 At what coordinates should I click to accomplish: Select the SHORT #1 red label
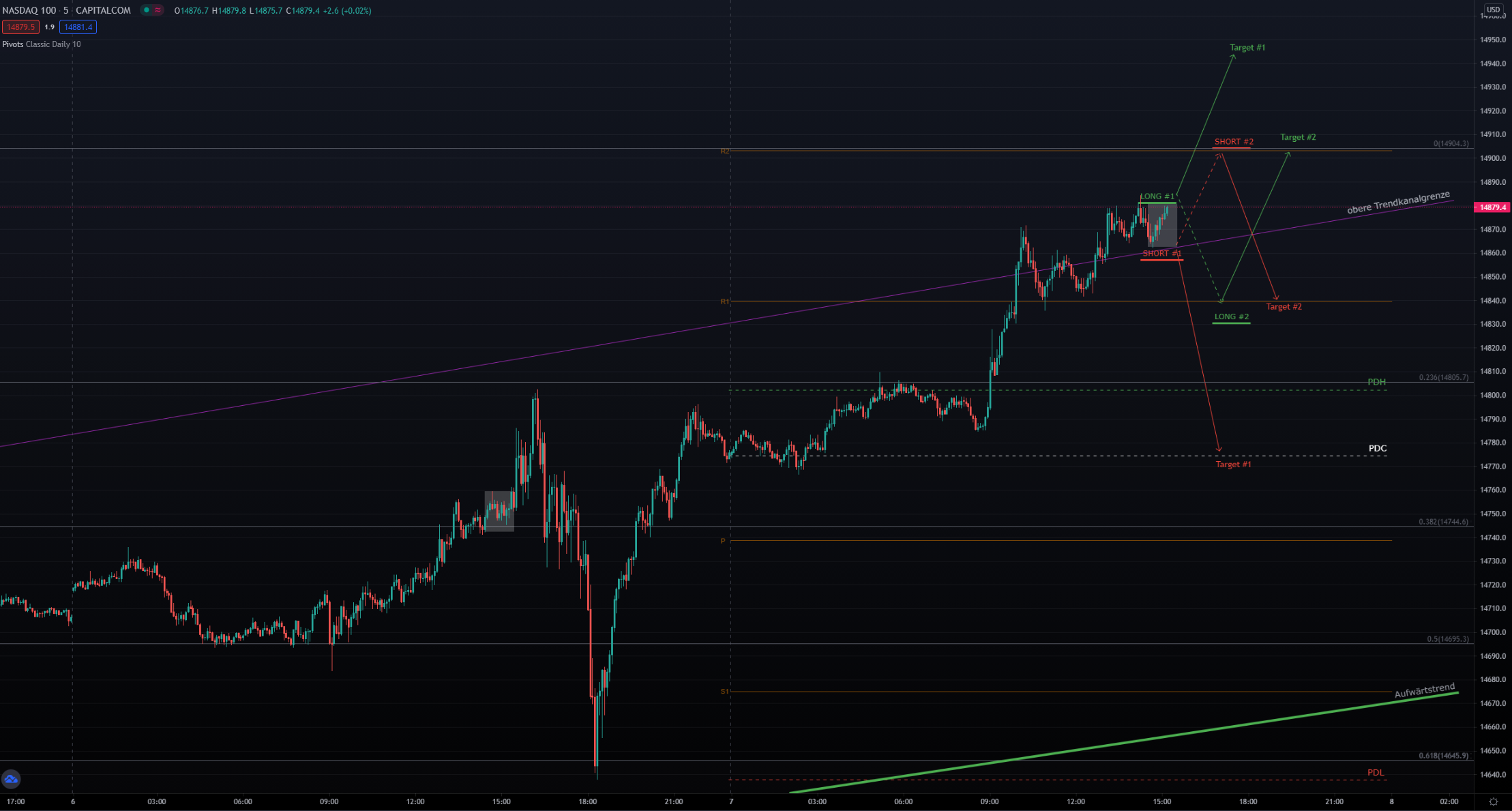tap(1161, 254)
